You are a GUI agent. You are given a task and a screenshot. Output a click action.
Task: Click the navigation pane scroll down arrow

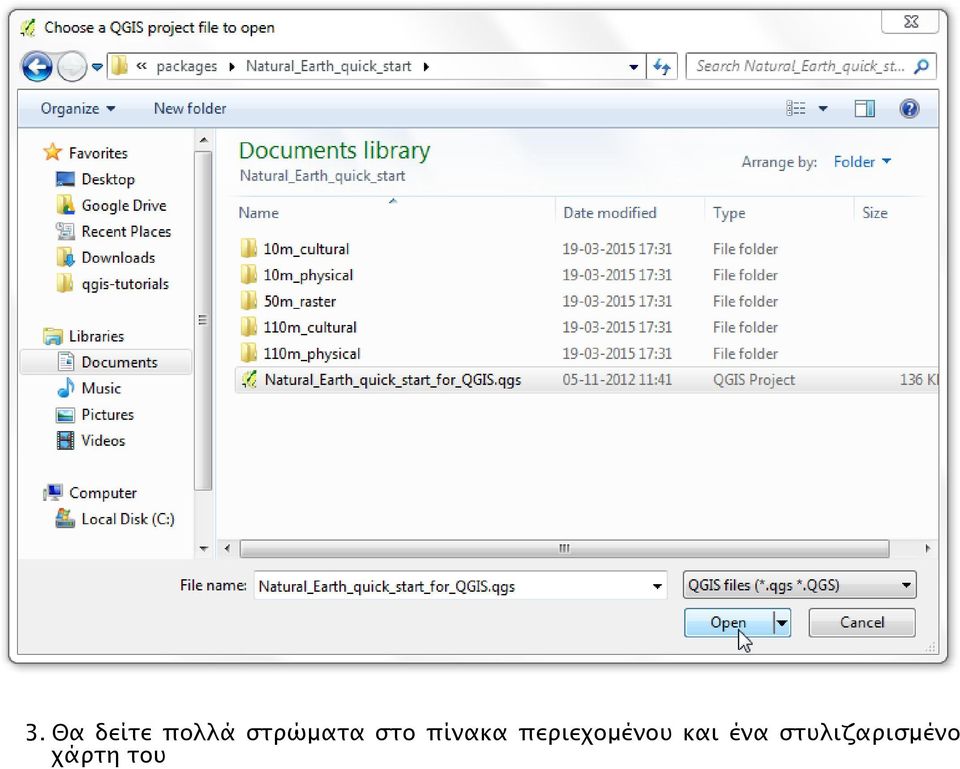[204, 549]
